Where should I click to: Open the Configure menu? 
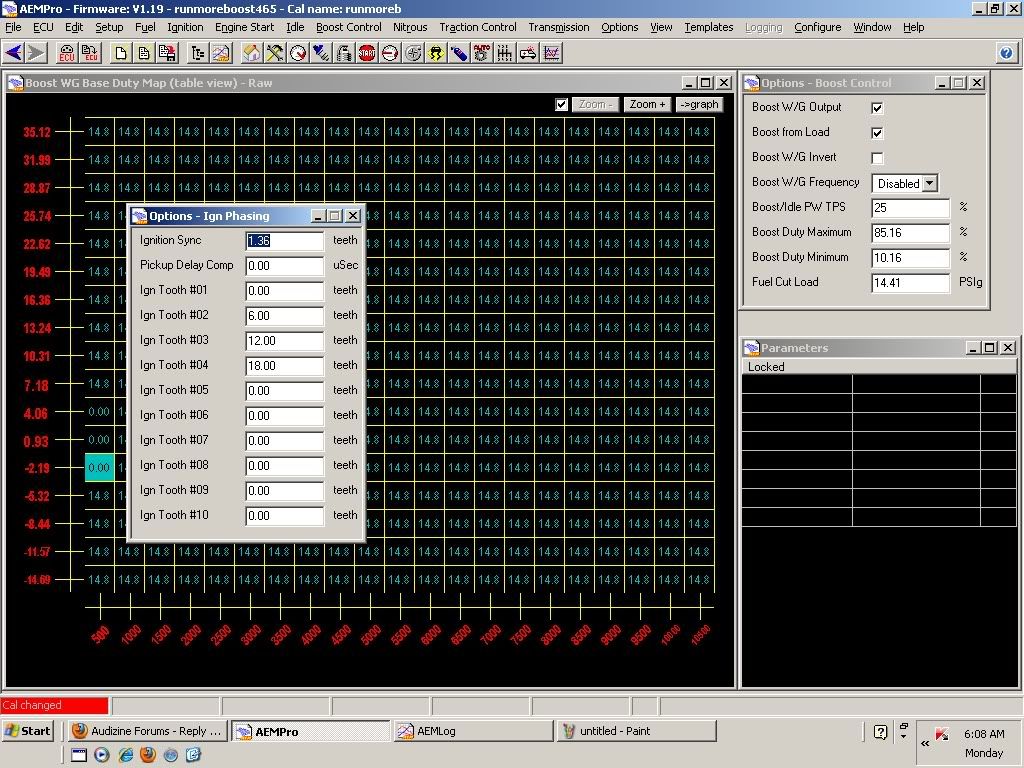click(x=818, y=27)
